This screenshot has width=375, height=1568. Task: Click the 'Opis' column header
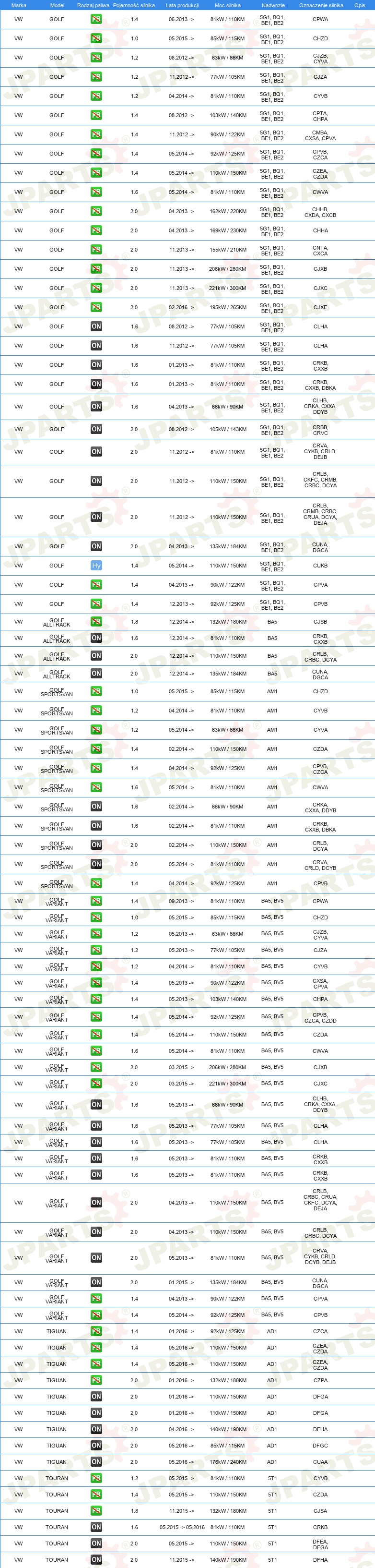[x=360, y=5]
